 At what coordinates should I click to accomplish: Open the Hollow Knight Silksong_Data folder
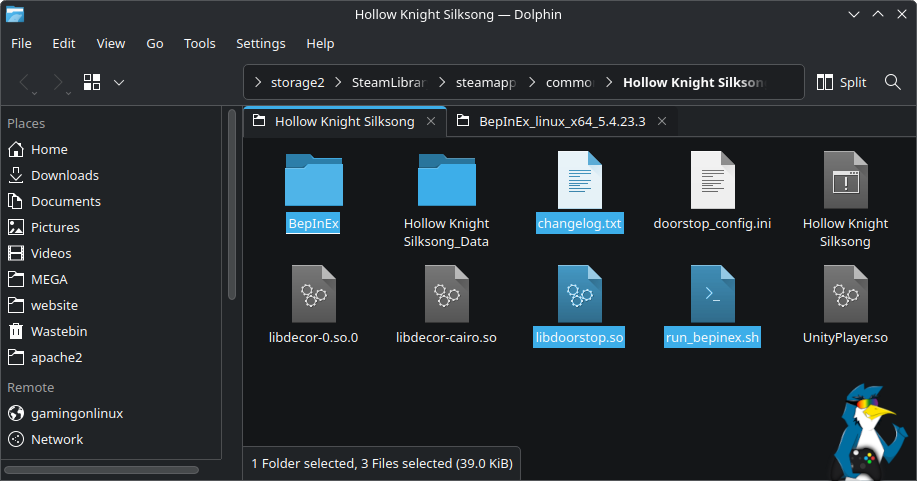(446, 180)
